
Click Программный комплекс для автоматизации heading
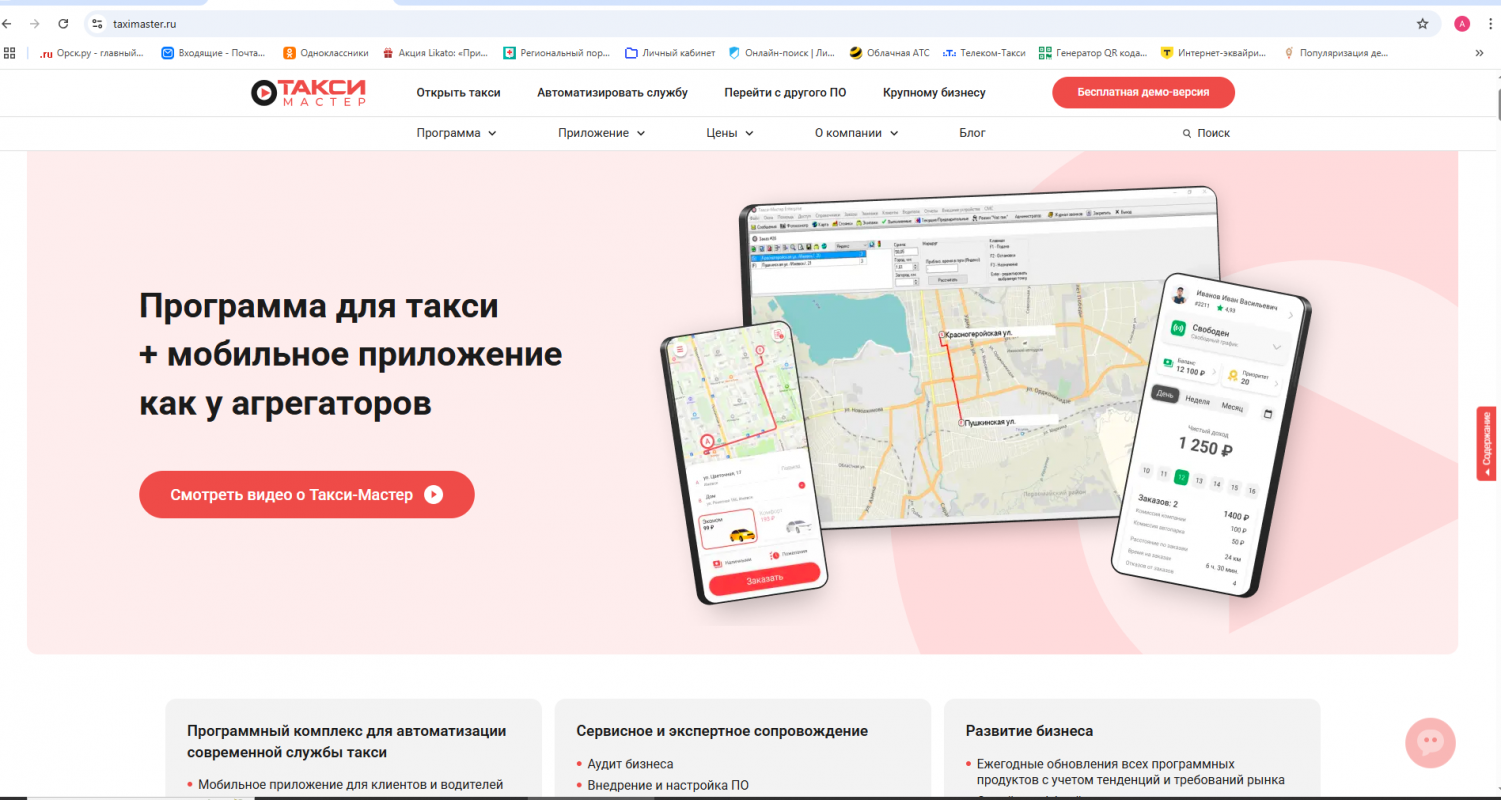coord(347,741)
